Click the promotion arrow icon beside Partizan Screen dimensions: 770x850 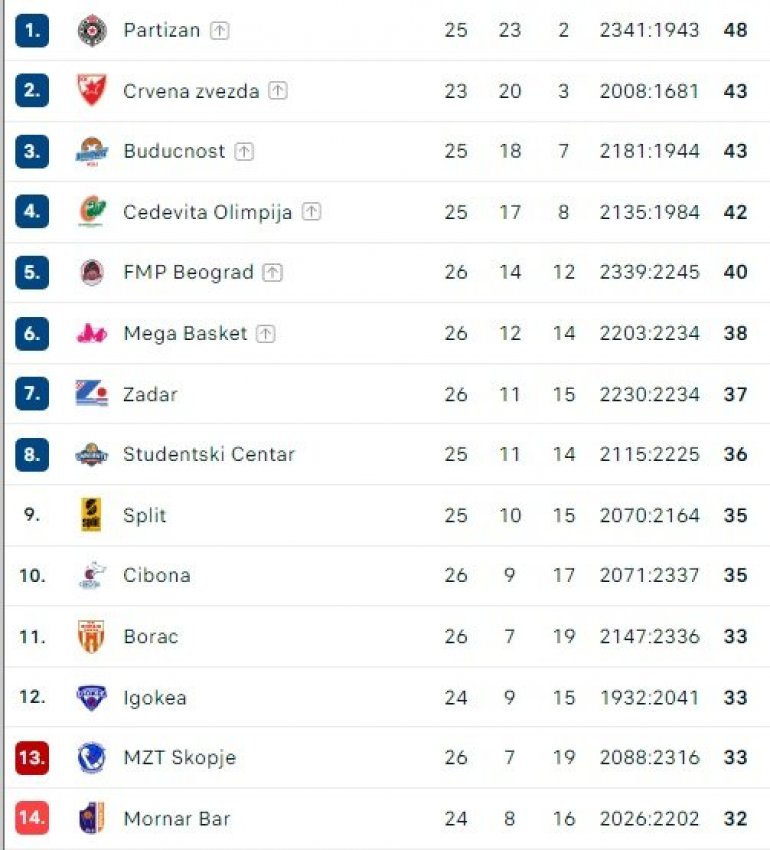[x=220, y=30]
